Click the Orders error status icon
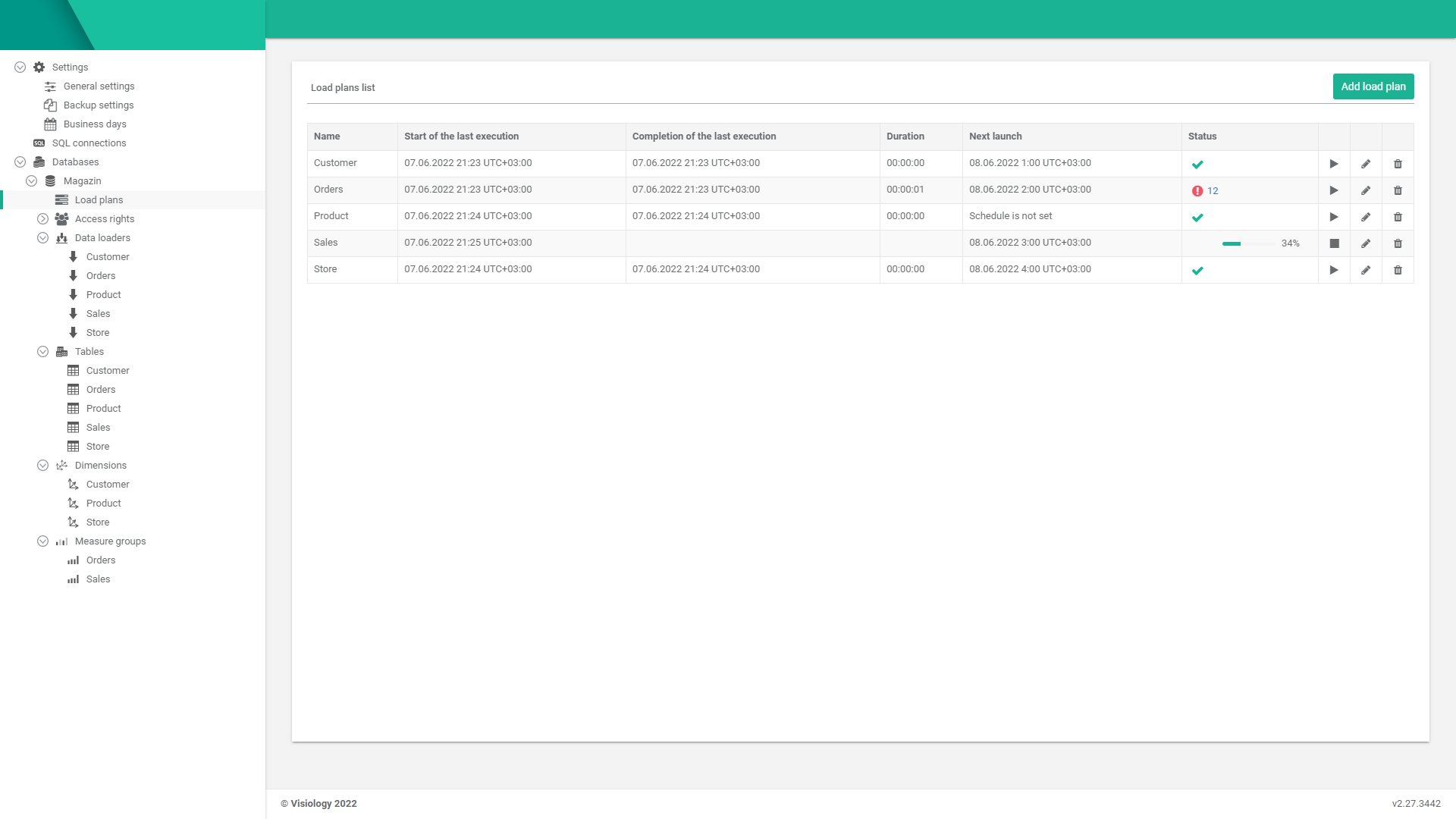The width and height of the screenshot is (1456, 819). click(1197, 191)
